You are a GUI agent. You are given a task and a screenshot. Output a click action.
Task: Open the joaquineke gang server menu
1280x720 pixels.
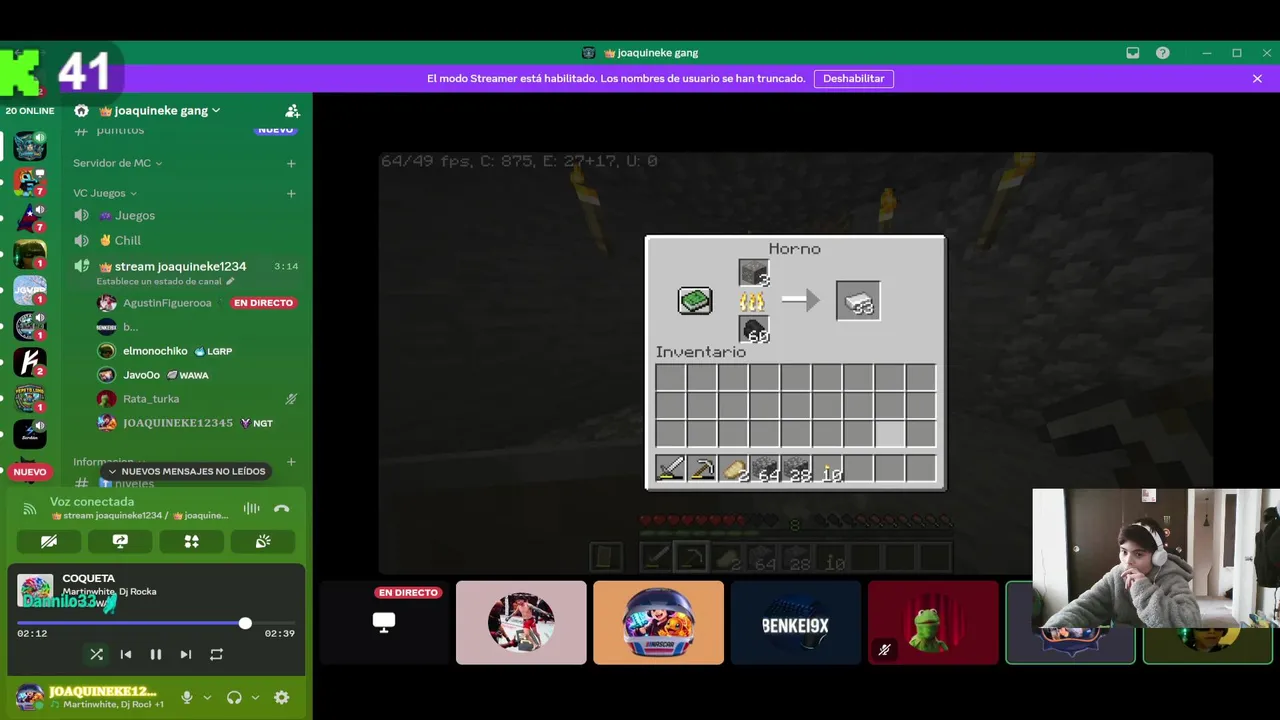[x=160, y=110]
